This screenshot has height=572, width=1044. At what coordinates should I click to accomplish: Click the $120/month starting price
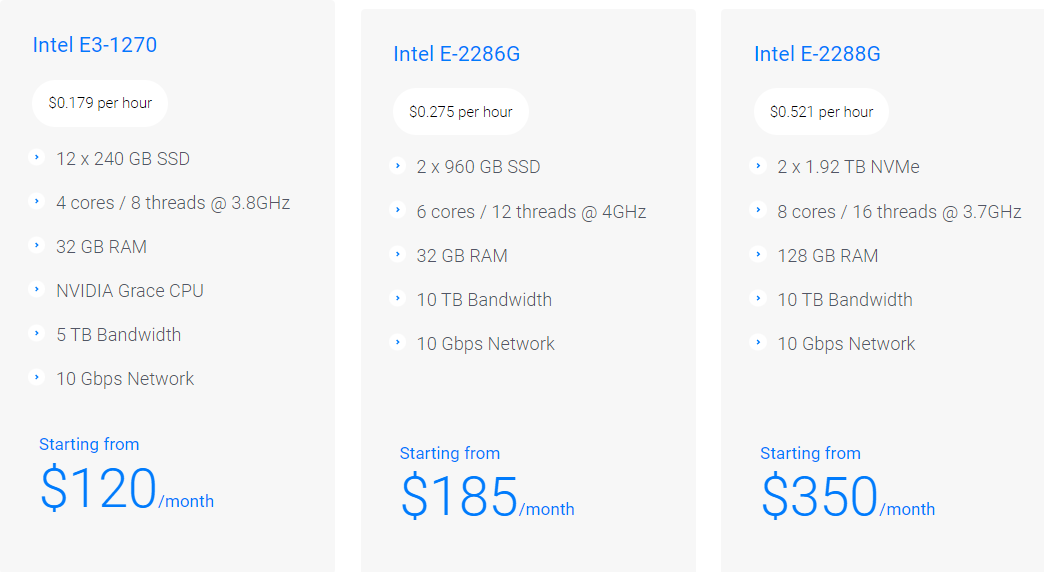[x=126, y=489]
